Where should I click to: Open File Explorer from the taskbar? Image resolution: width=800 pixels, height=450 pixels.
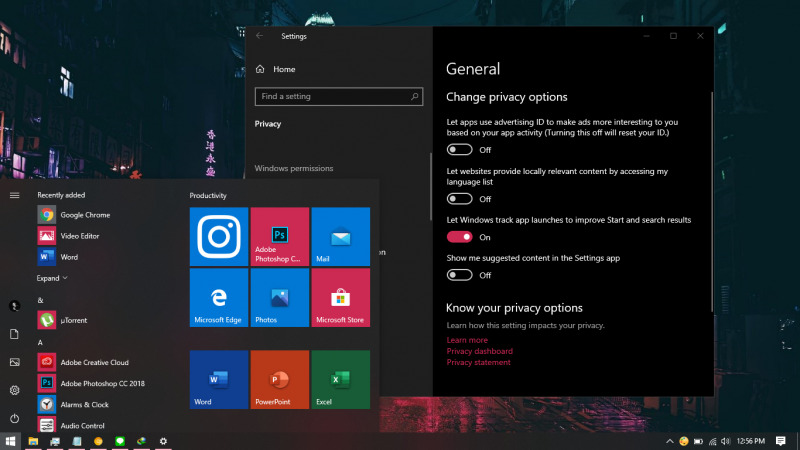tap(33, 441)
